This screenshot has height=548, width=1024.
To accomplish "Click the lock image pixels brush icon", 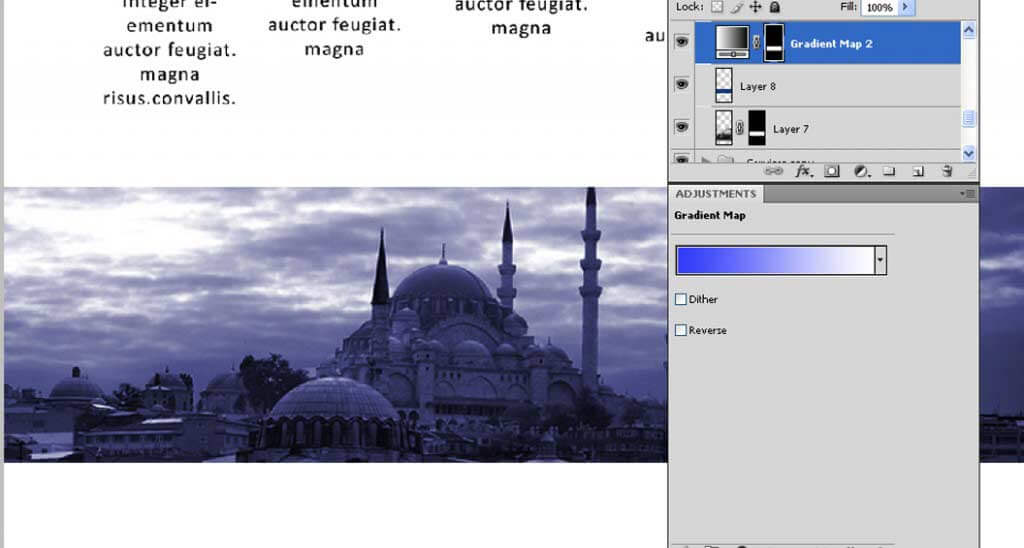I will click(737, 7).
